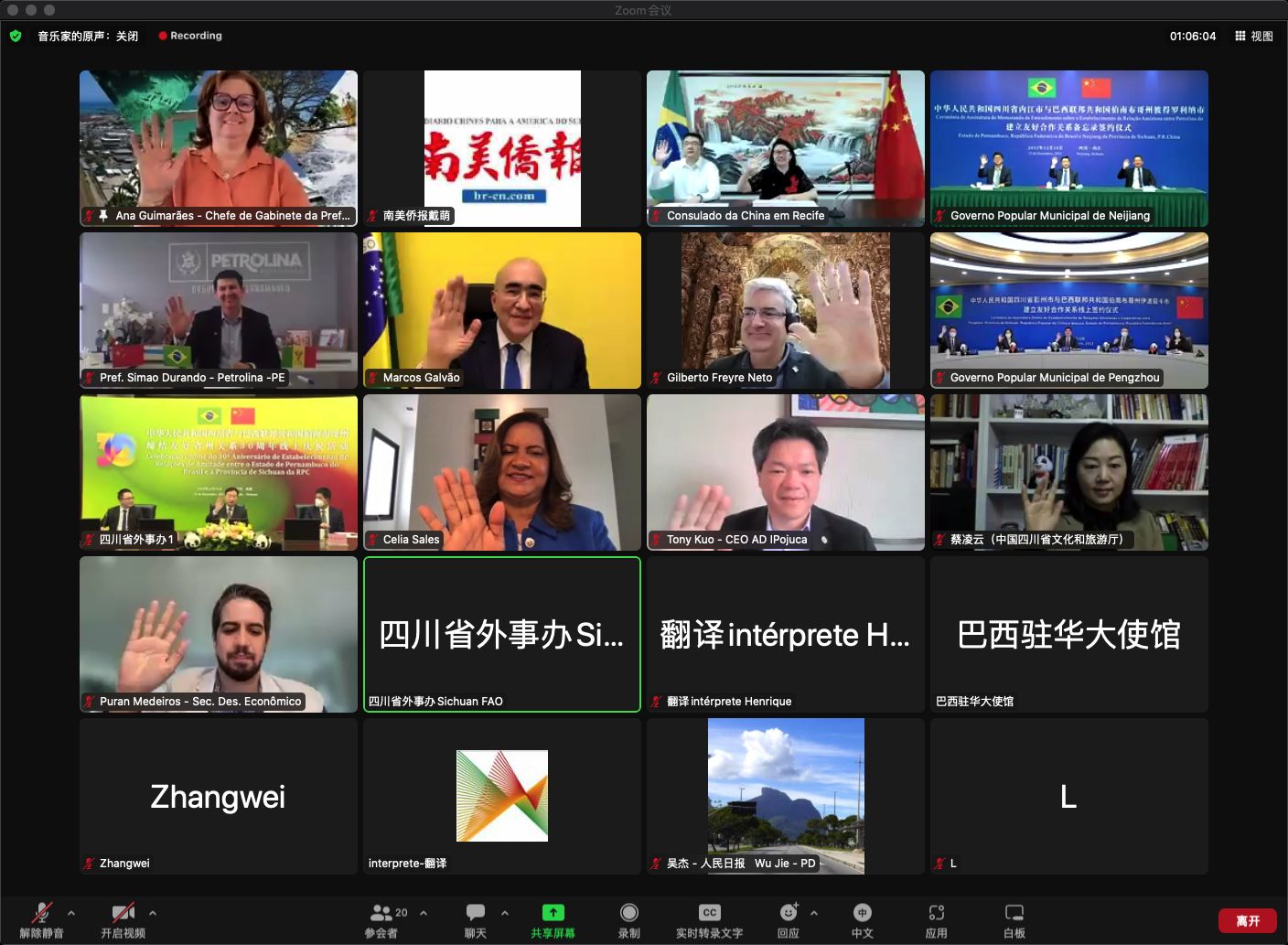Expand the arrow next to Participants count
The image size is (1288, 945).
pos(424,913)
